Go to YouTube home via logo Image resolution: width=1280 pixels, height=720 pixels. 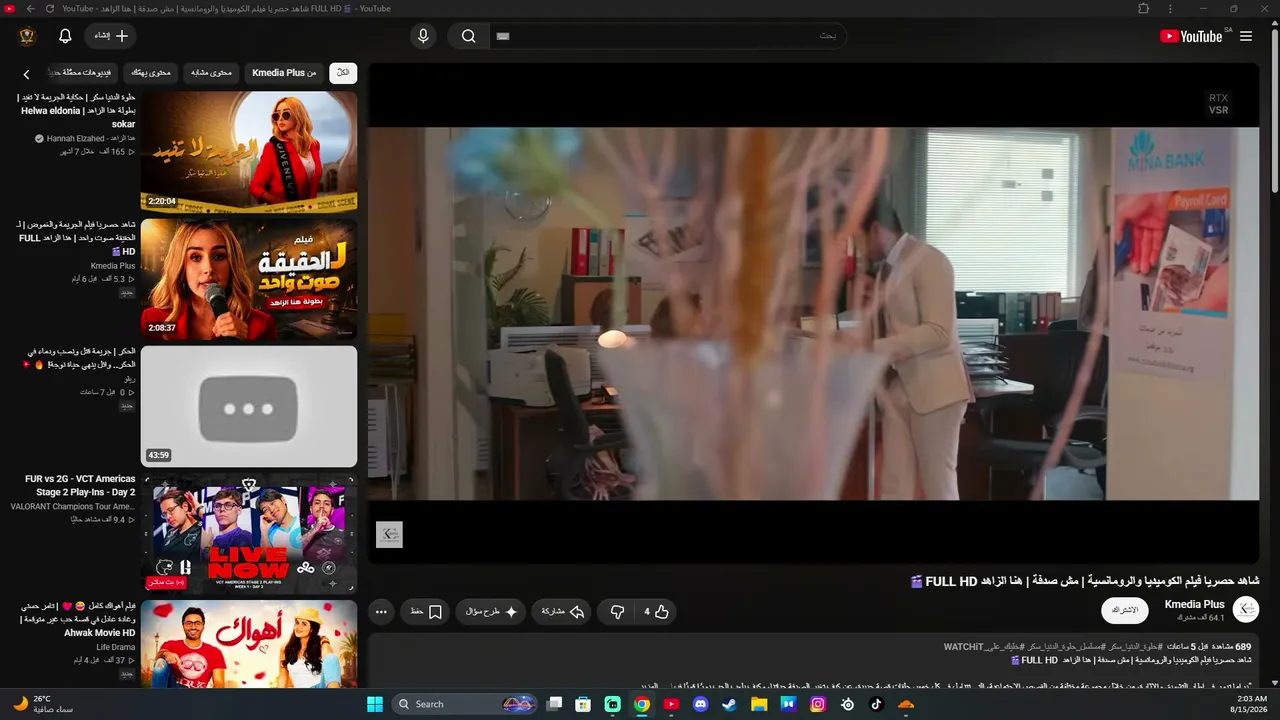pos(1191,36)
